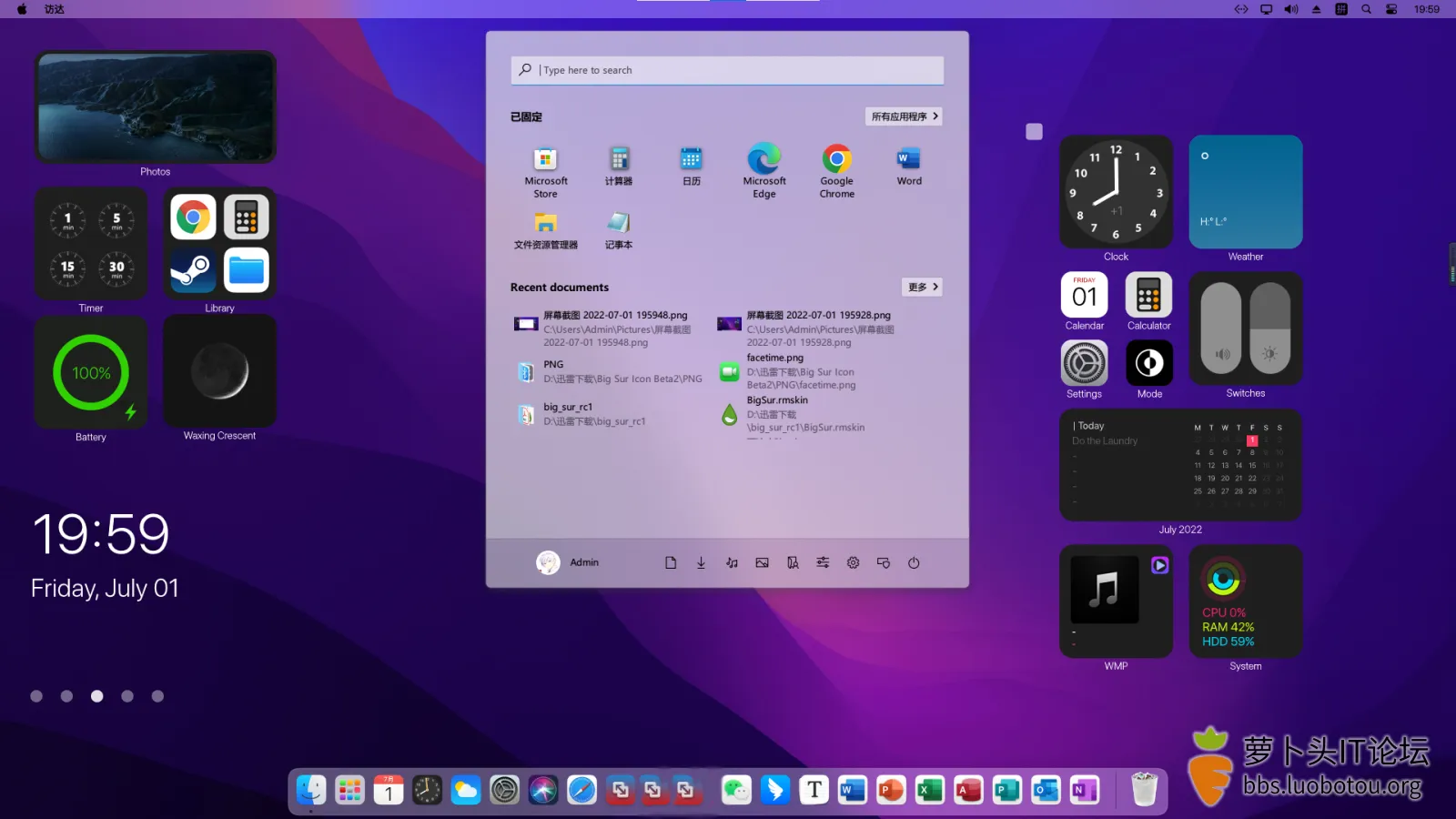Open Word from the pinned apps
1456x819 pixels.
pos(909,167)
